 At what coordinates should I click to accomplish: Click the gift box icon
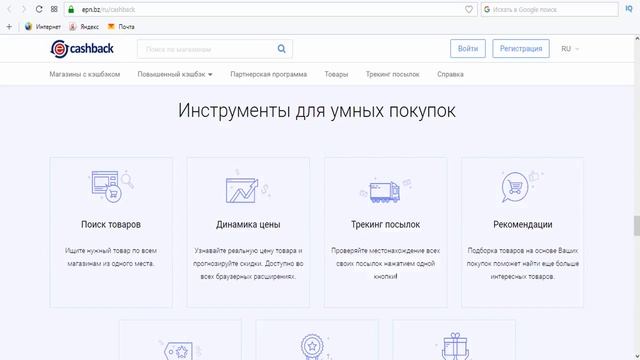(x=455, y=347)
